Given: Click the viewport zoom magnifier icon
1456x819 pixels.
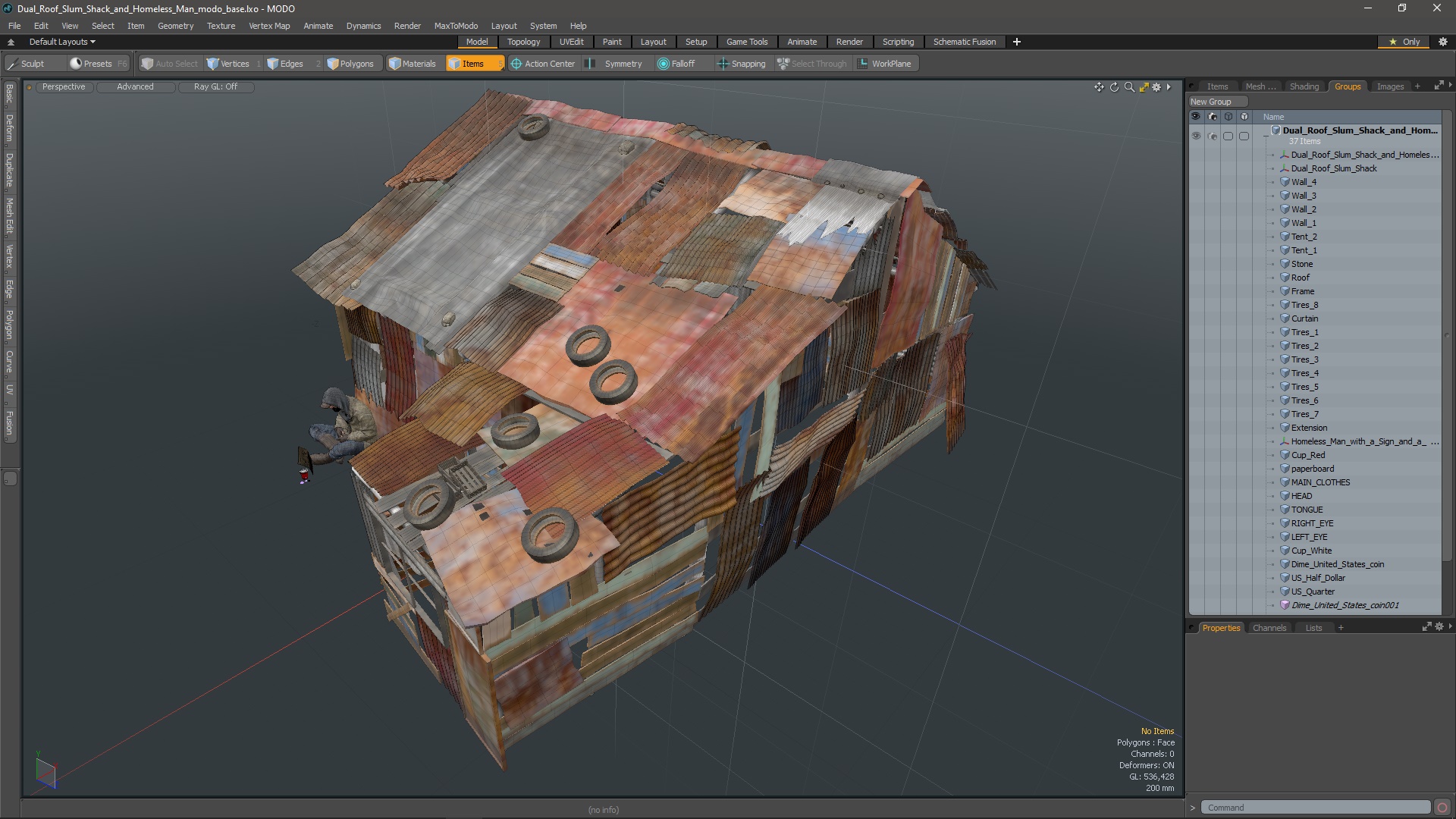Looking at the screenshot, I should tap(1129, 87).
